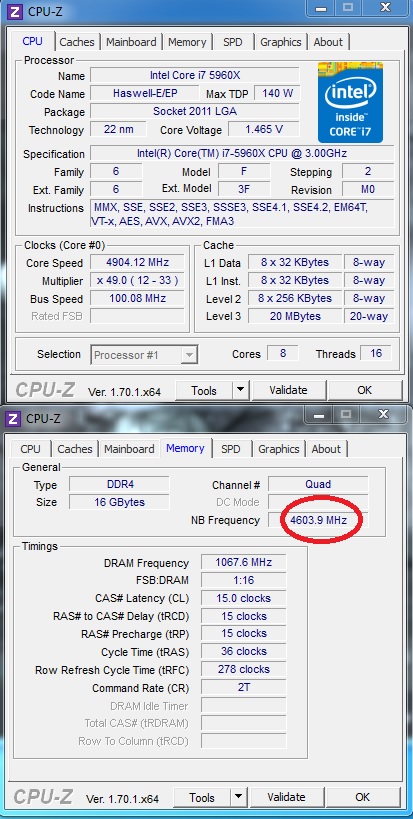This screenshot has width=413, height=819.
Task: Click FSB:DRAM ratio value 1:16
Action: (x=243, y=580)
